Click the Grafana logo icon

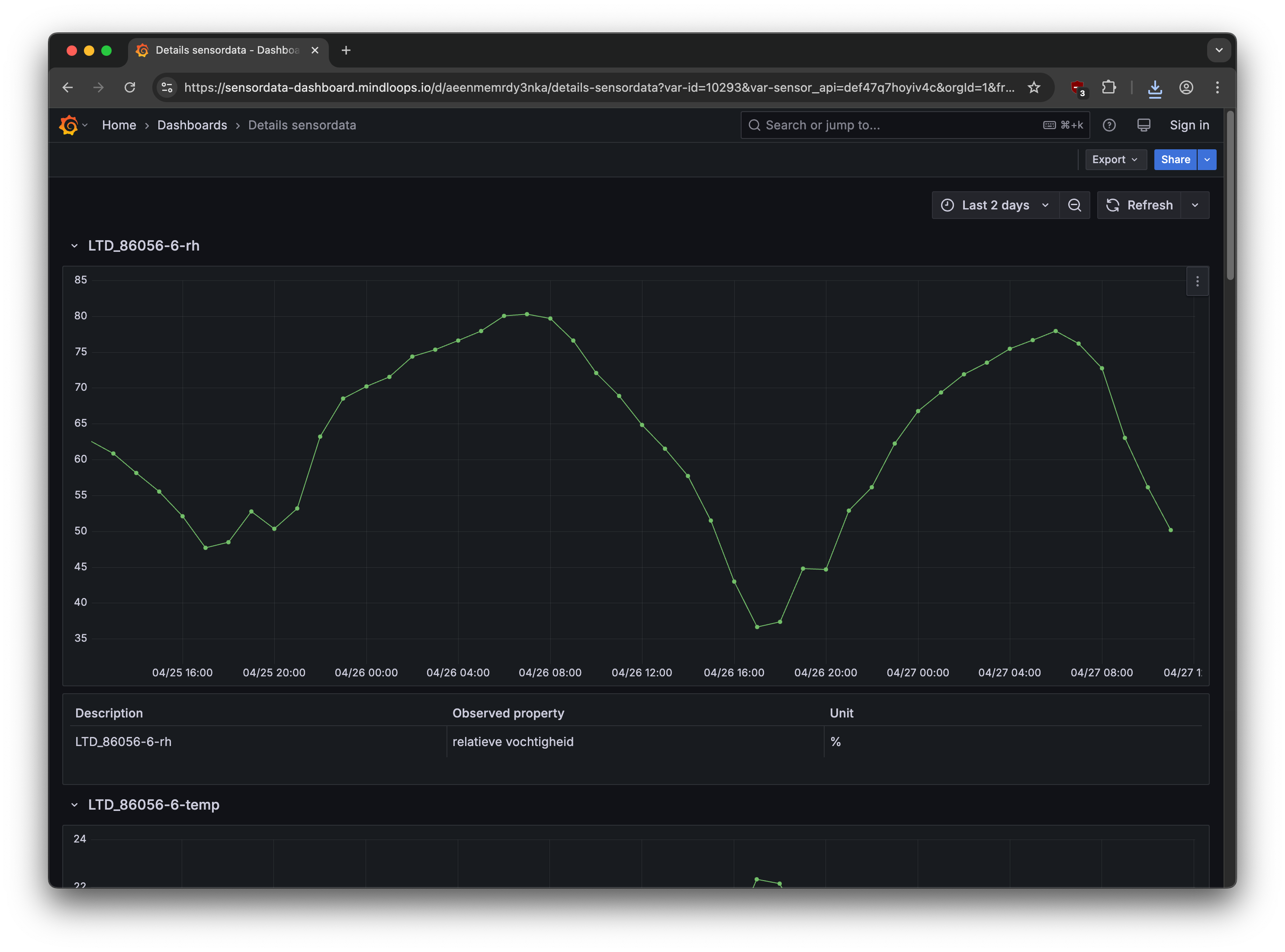point(68,125)
